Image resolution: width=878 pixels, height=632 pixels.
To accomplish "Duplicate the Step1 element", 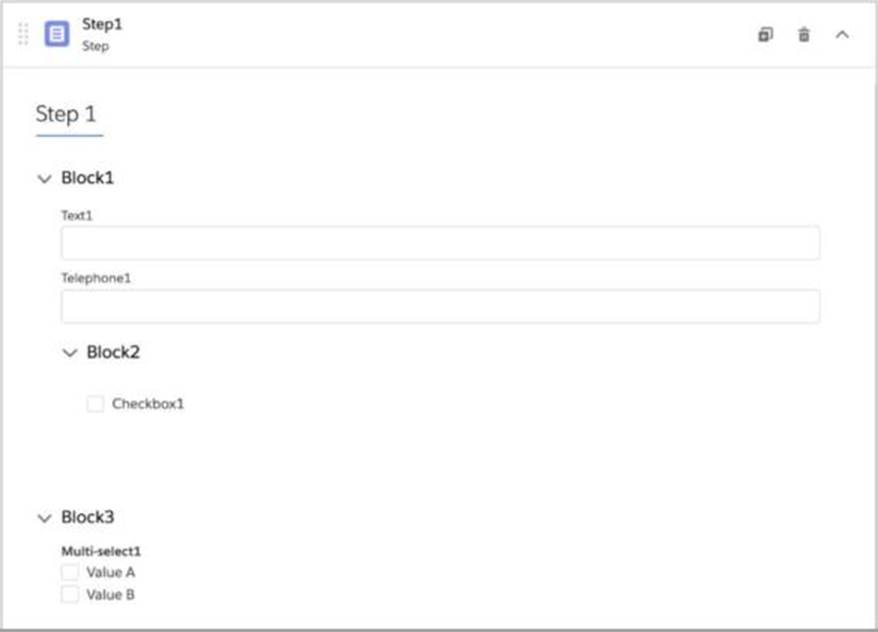I will (765, 34).
